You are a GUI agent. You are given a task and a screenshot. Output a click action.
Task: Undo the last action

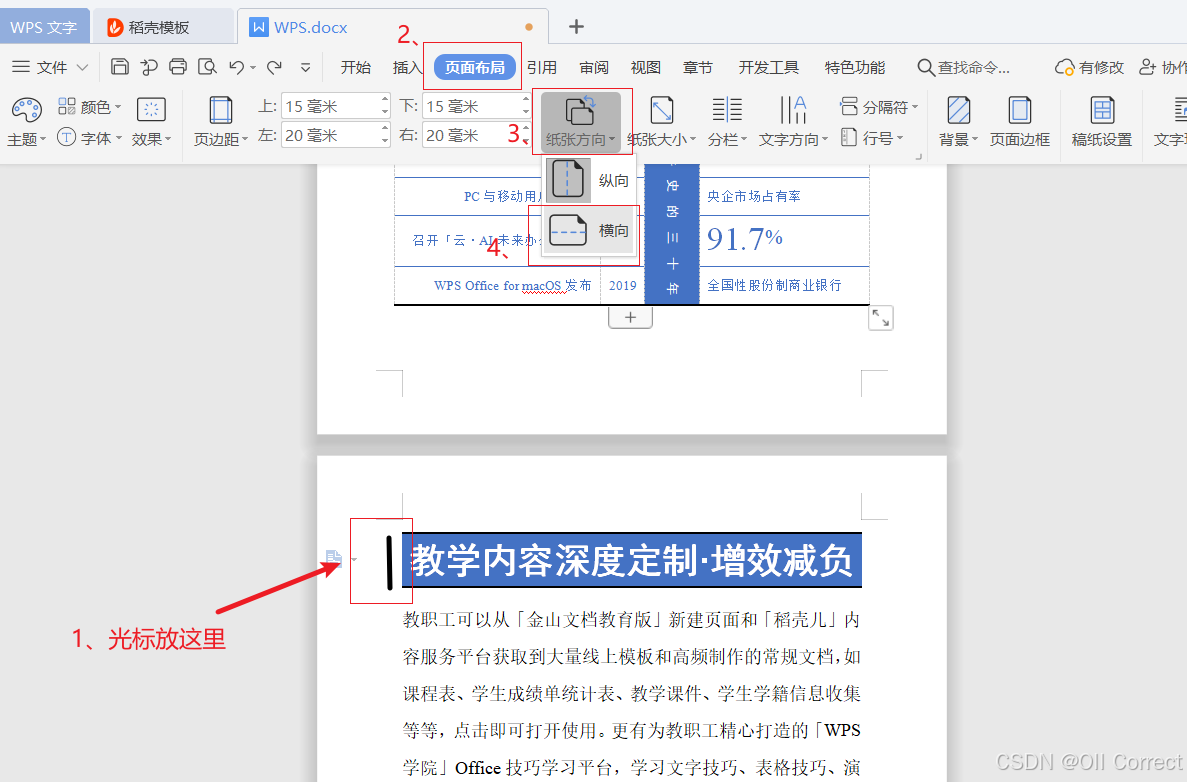237,67
